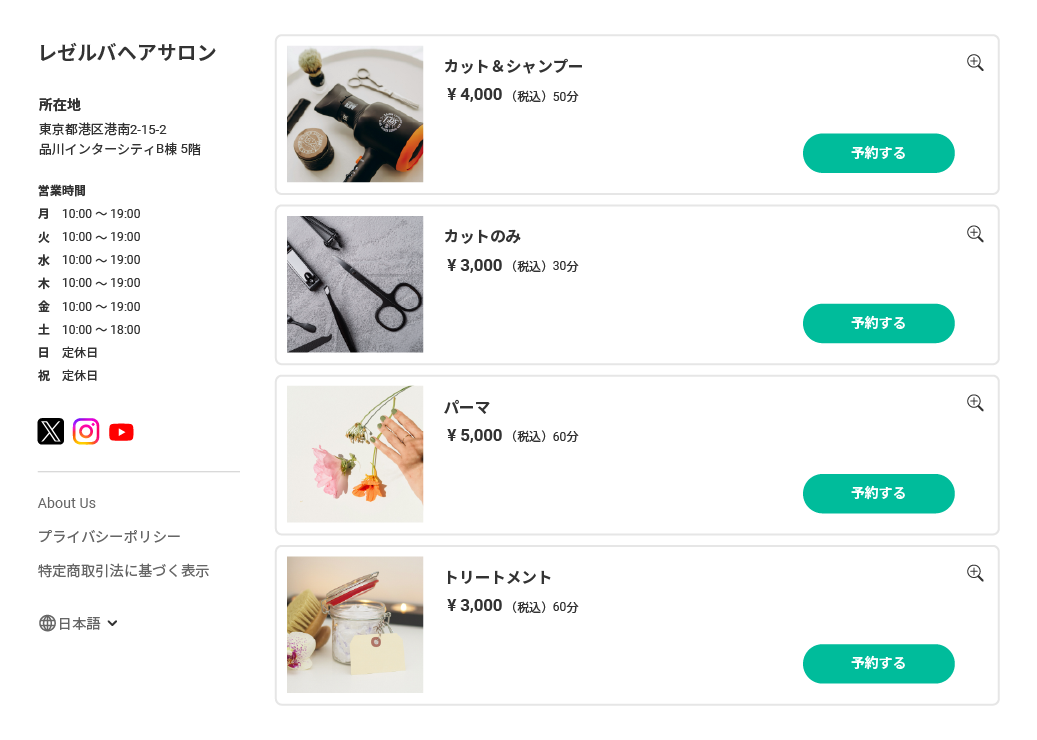Zoom in on カット＆シャンプー details
Screen dimensions: 1037x740
tap(975, 63)
